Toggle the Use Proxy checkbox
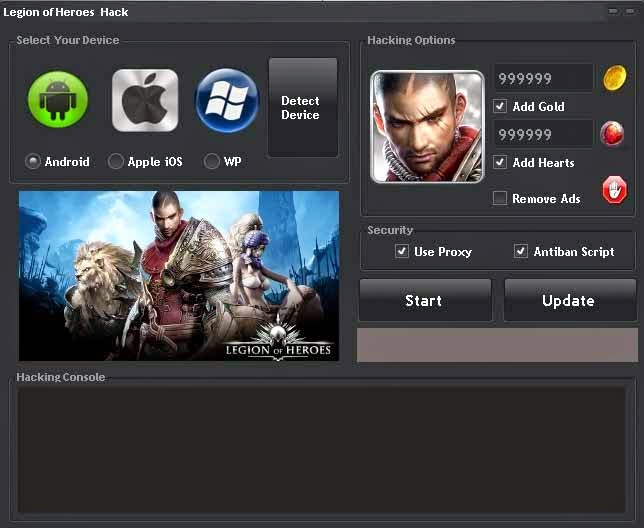The height and width of the screenshot is (528, 644). click(x=402, y=251)
